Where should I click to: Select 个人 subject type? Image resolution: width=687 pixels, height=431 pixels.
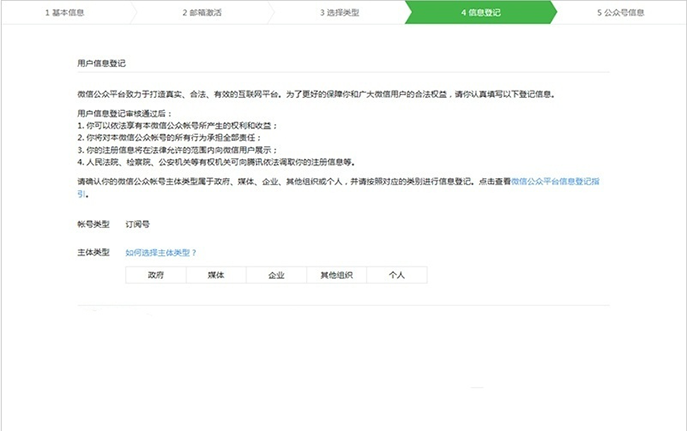tap(396, 274)
